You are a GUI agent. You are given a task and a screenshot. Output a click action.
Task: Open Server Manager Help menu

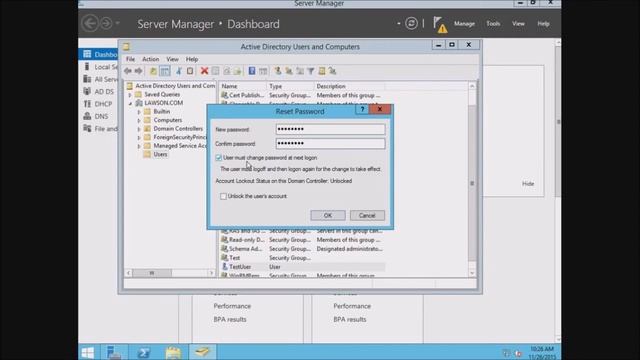[543, 24]
